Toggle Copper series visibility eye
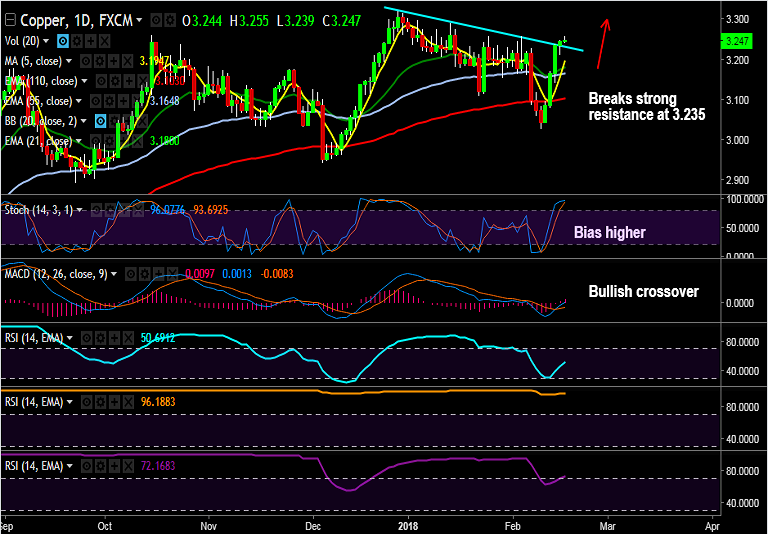 (156, 20)
